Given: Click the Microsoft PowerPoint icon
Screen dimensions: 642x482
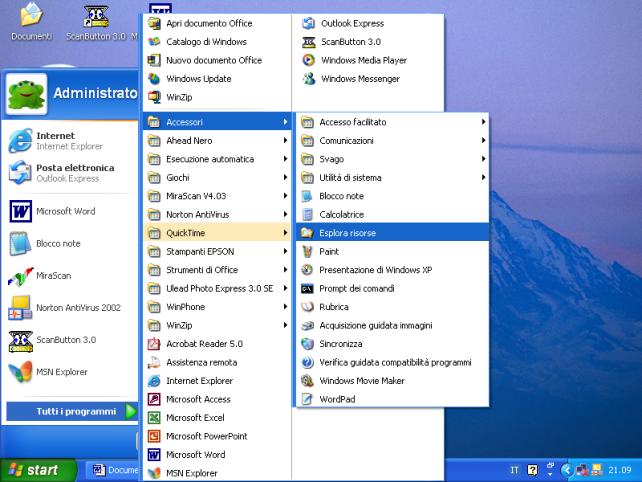Looking at the screenshot, I should click(154, 436).
